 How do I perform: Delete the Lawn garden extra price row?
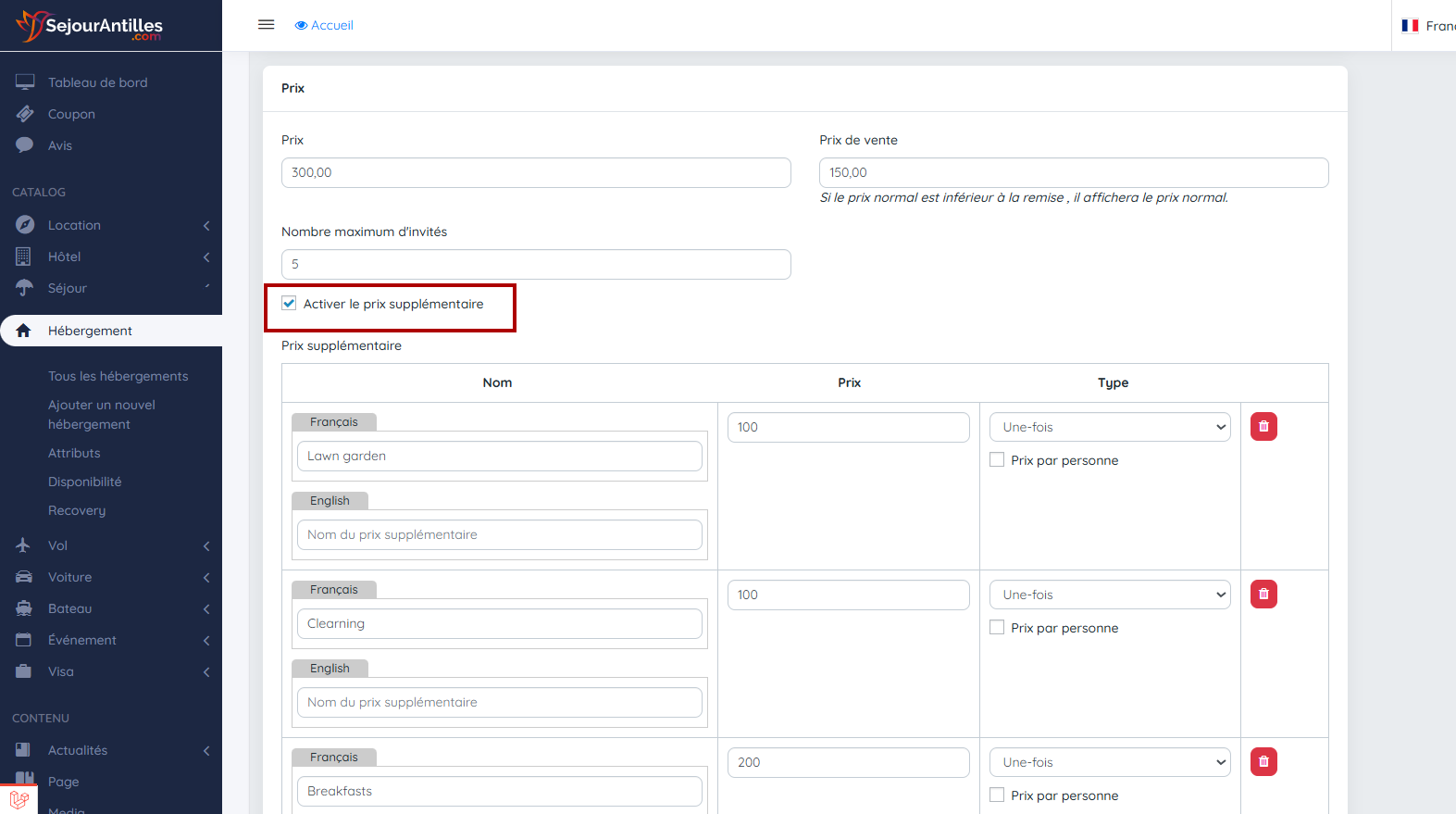pyautogui.click(x=1263, y=427)
